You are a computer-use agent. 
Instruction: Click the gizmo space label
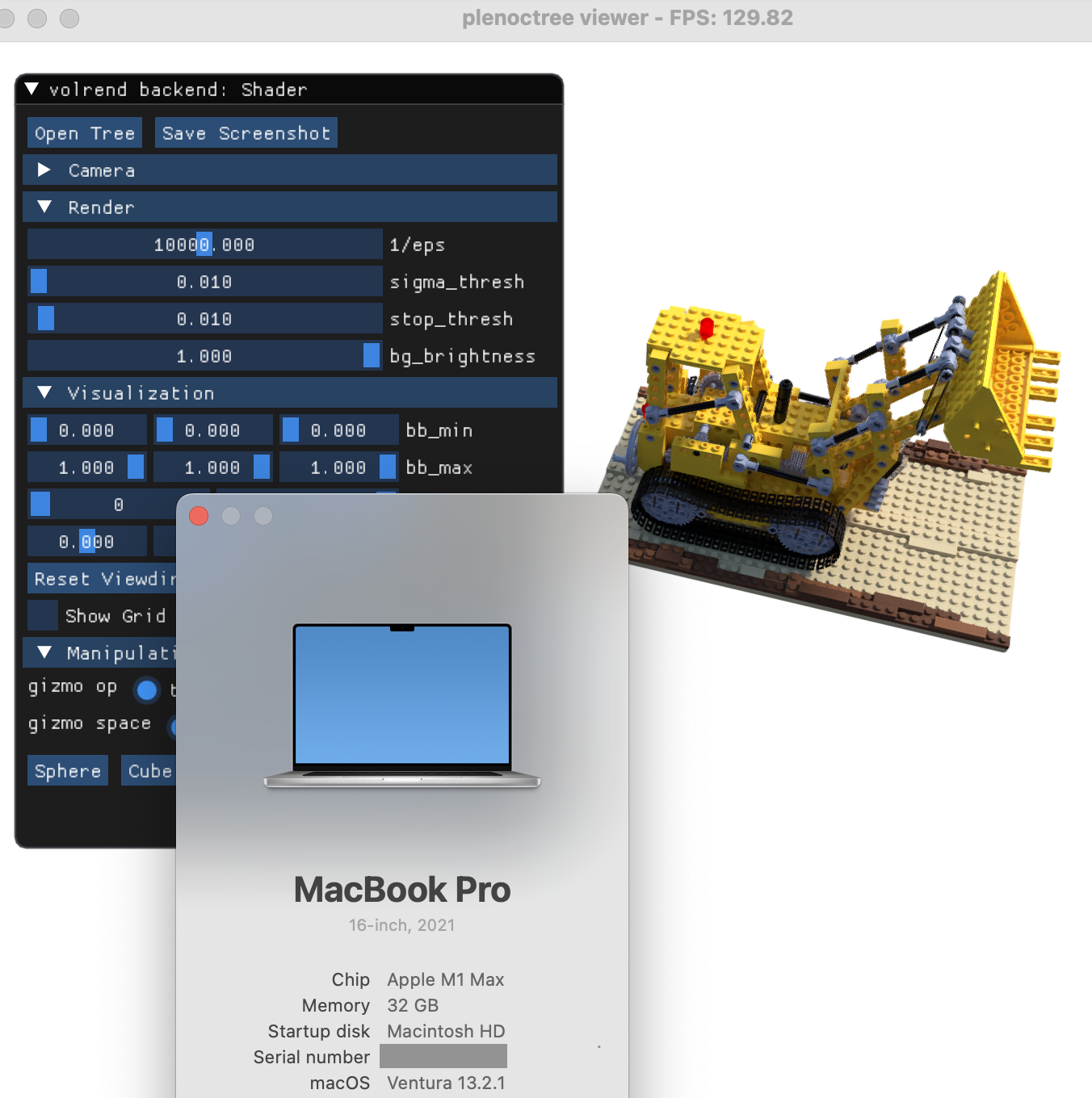pyautogui.click(x=90, y=724)
